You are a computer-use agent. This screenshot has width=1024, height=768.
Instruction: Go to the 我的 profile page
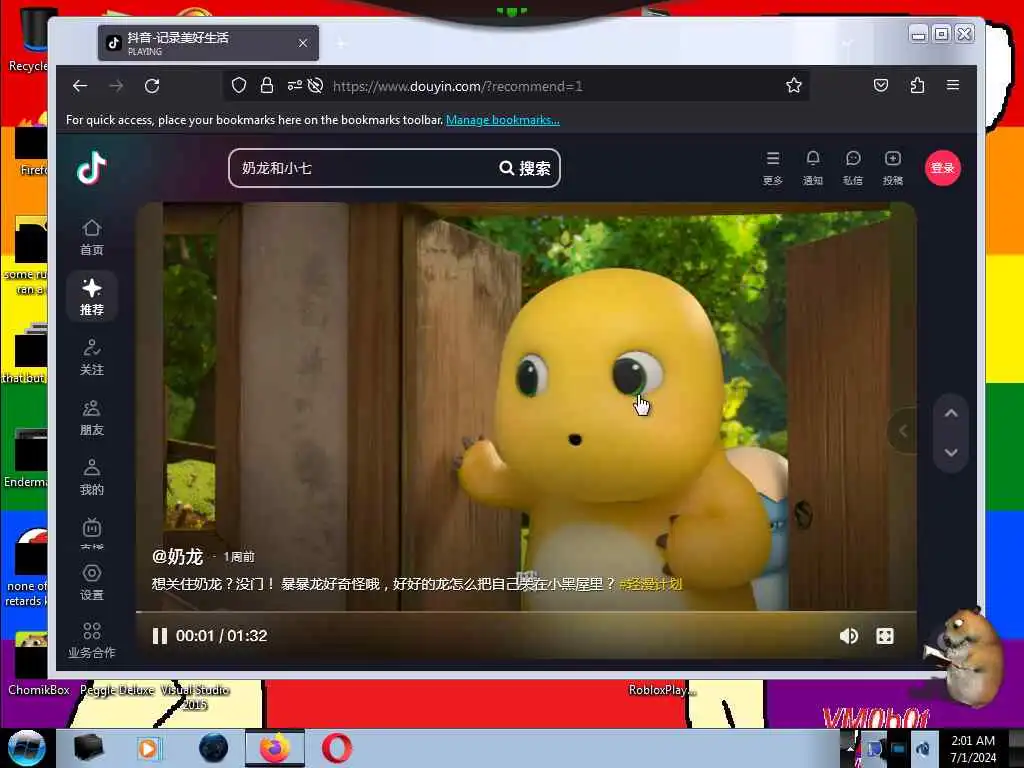point(91,477)
